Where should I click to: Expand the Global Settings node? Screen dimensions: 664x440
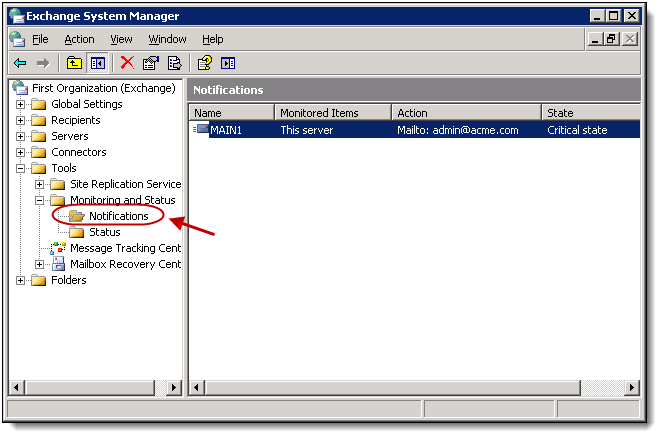coord(20,104)
